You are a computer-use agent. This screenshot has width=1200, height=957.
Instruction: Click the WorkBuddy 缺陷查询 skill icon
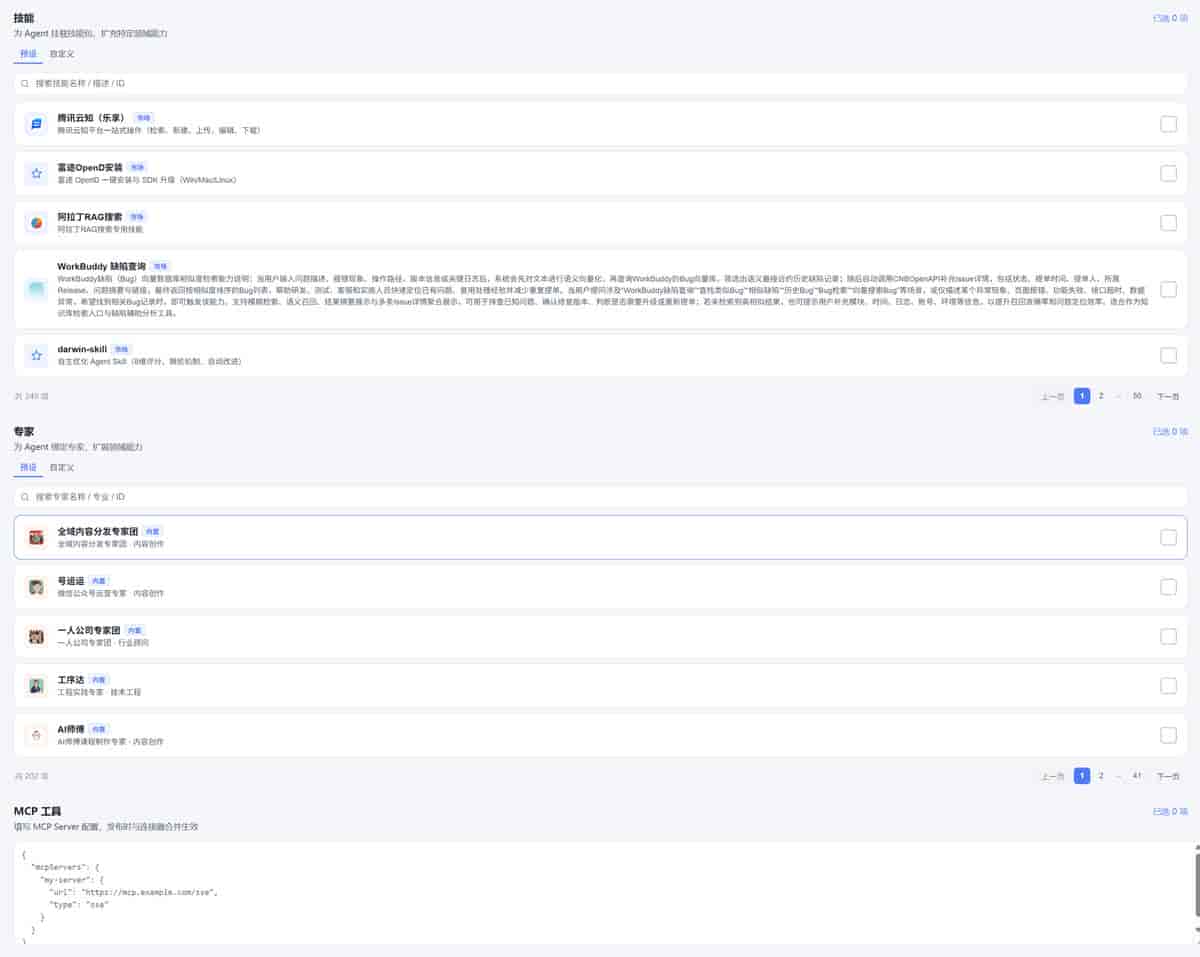click(x=36, y=290)
